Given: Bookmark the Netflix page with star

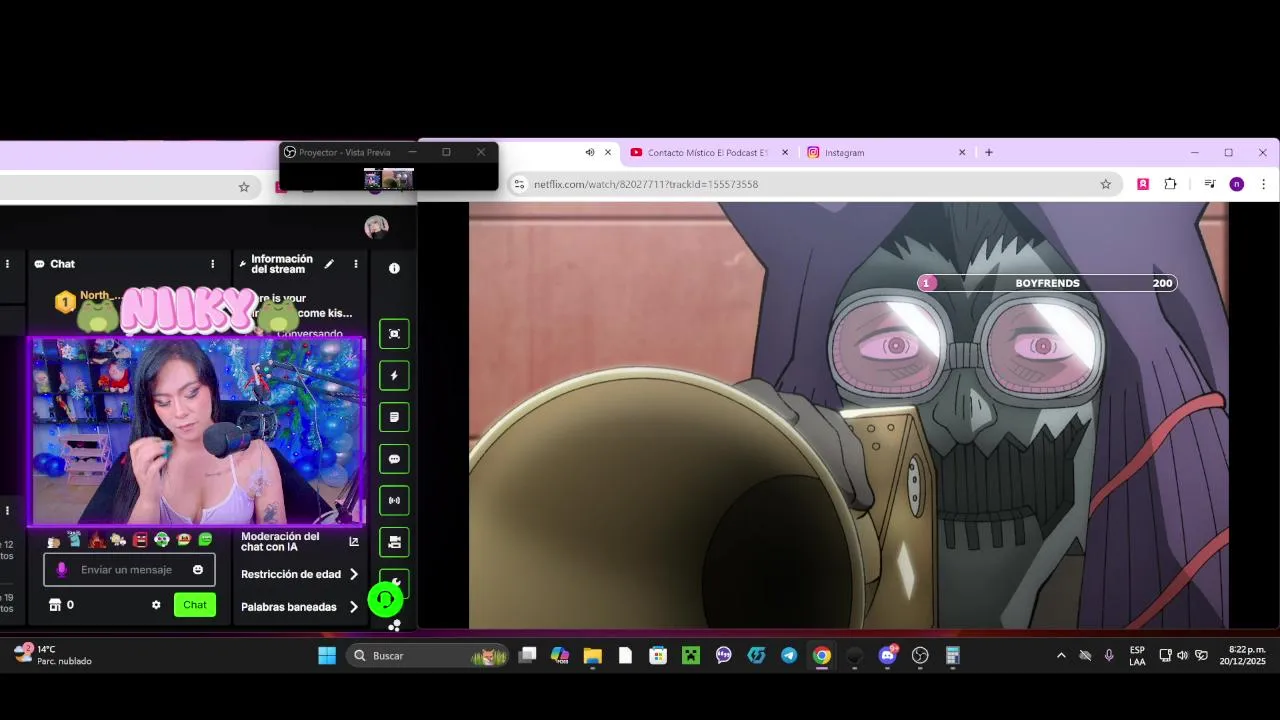Looking at the screenshot, I should point(1106,184).
